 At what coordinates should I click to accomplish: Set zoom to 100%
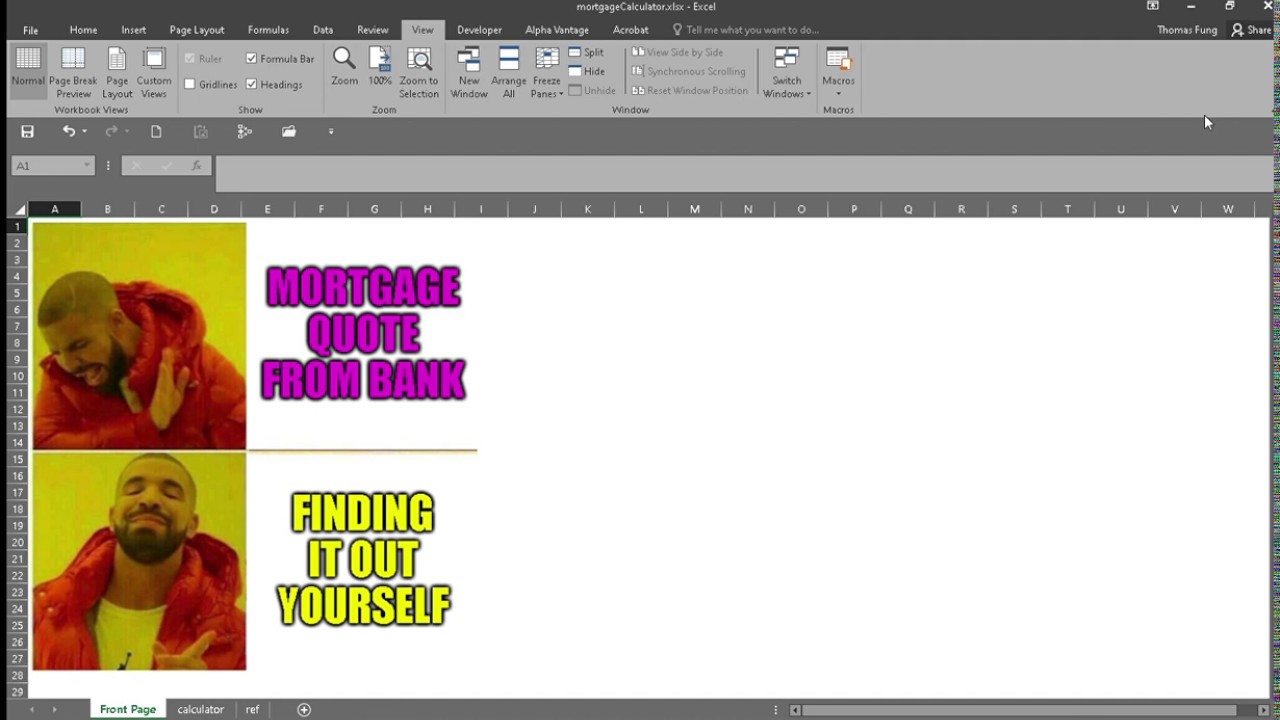coord(380,67)
